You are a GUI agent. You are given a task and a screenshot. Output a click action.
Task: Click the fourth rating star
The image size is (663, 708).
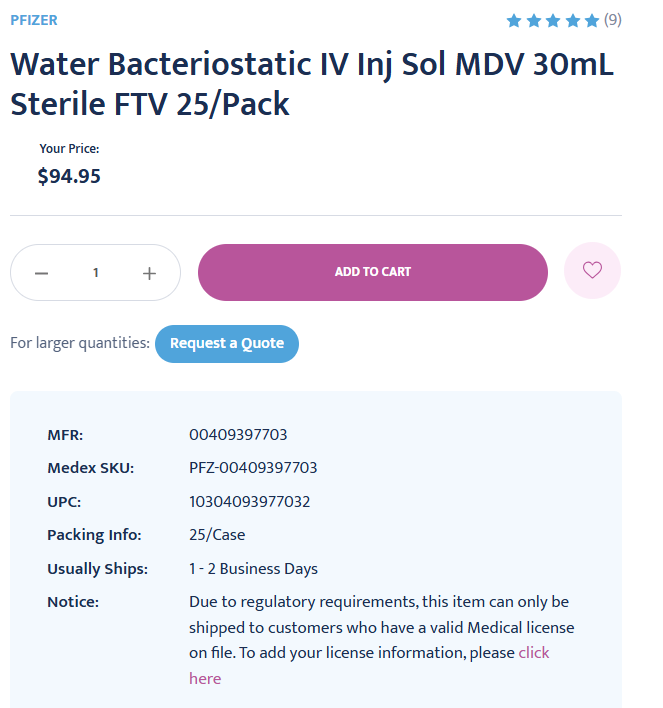573,20
